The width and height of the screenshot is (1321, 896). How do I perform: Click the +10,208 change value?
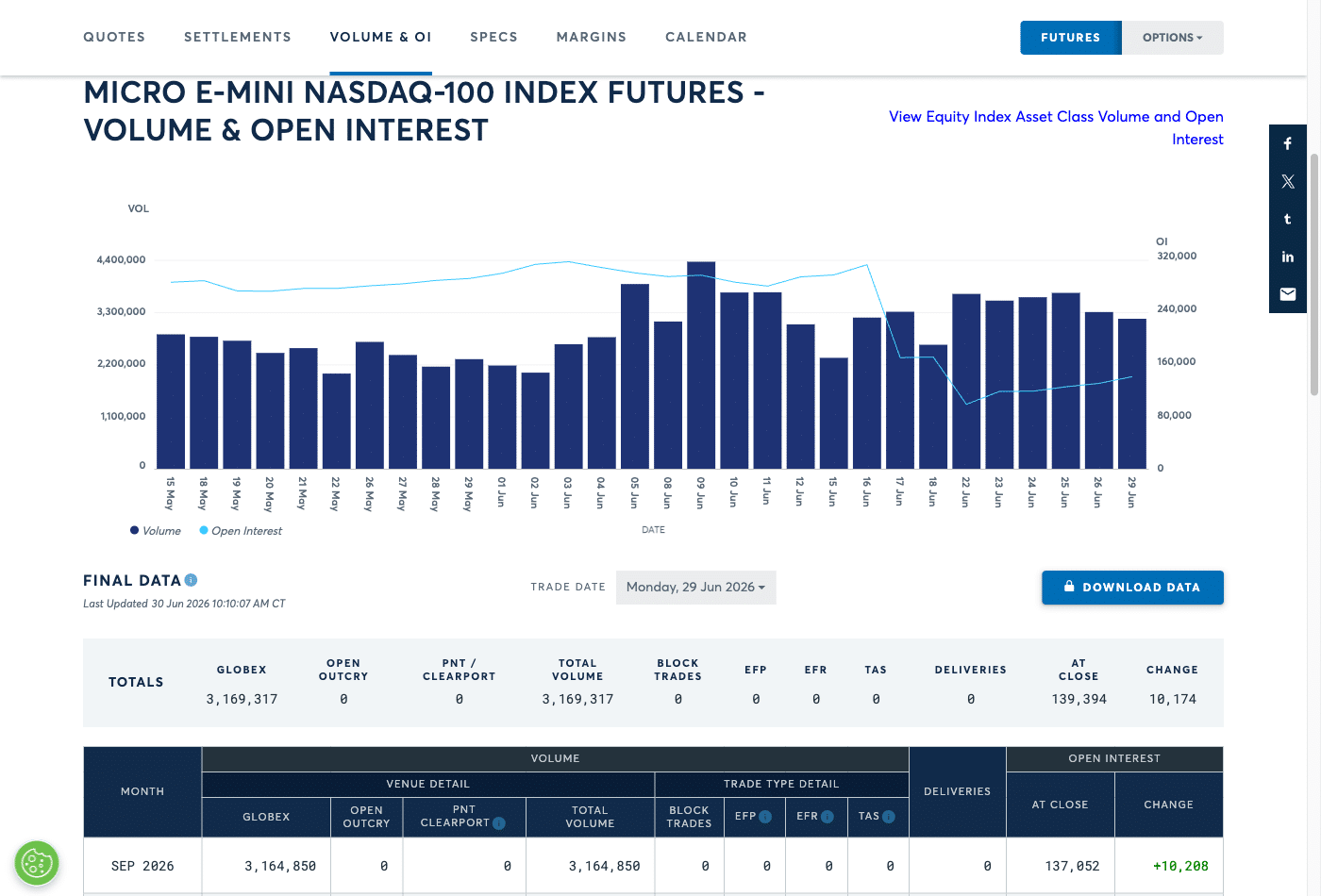[1180, 866]
